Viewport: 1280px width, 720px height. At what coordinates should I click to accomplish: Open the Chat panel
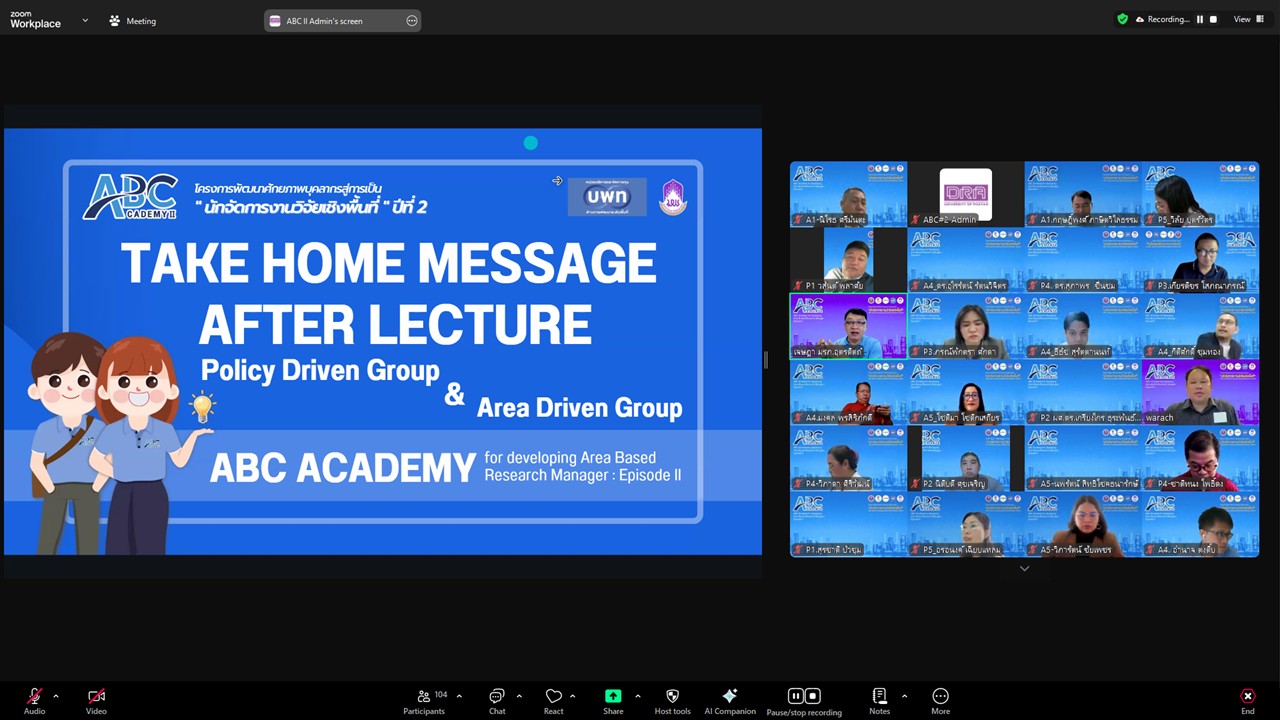click(x=497, y=700)
